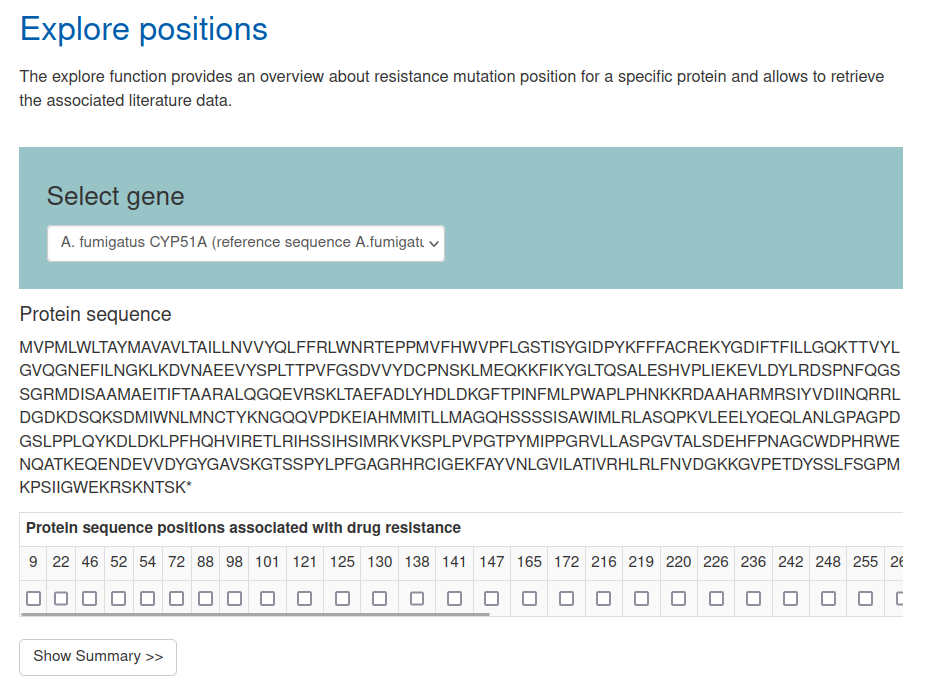Screen dimensions: 930x694
Task: Check the box below position 147
Action: (x=492, y=599)
